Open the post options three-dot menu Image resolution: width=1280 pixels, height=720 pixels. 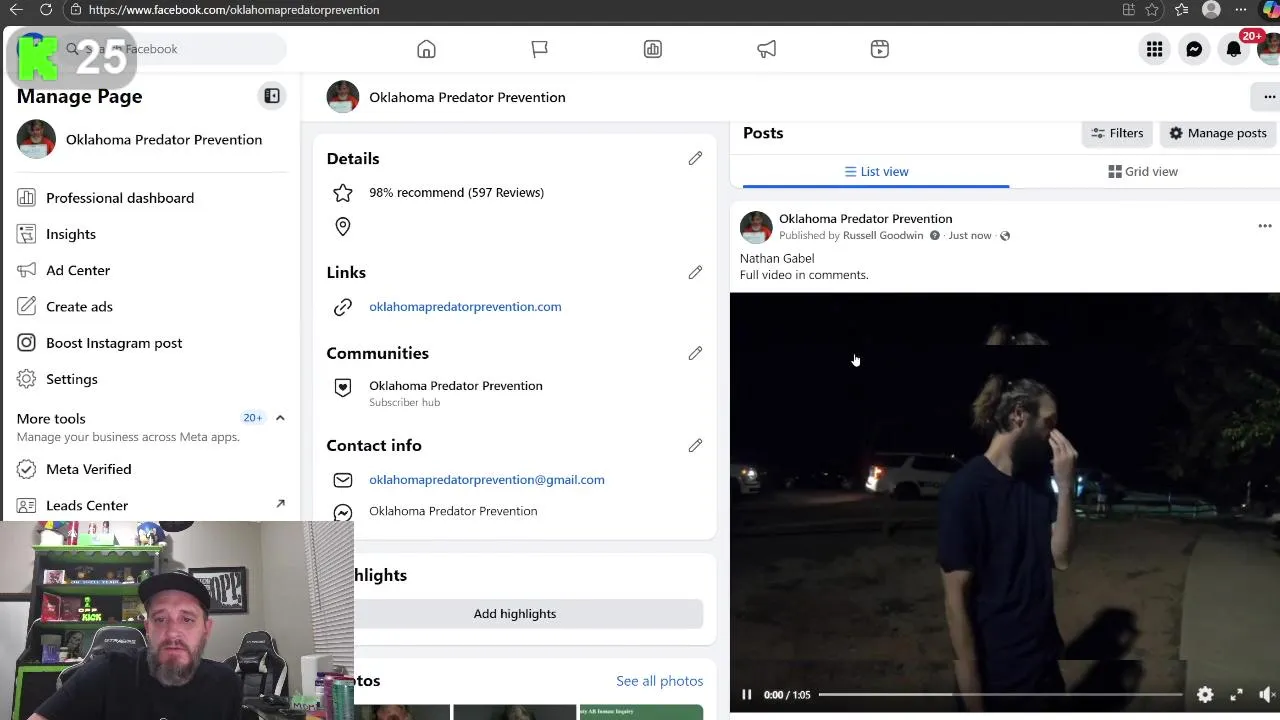[x=1265, y=227]
